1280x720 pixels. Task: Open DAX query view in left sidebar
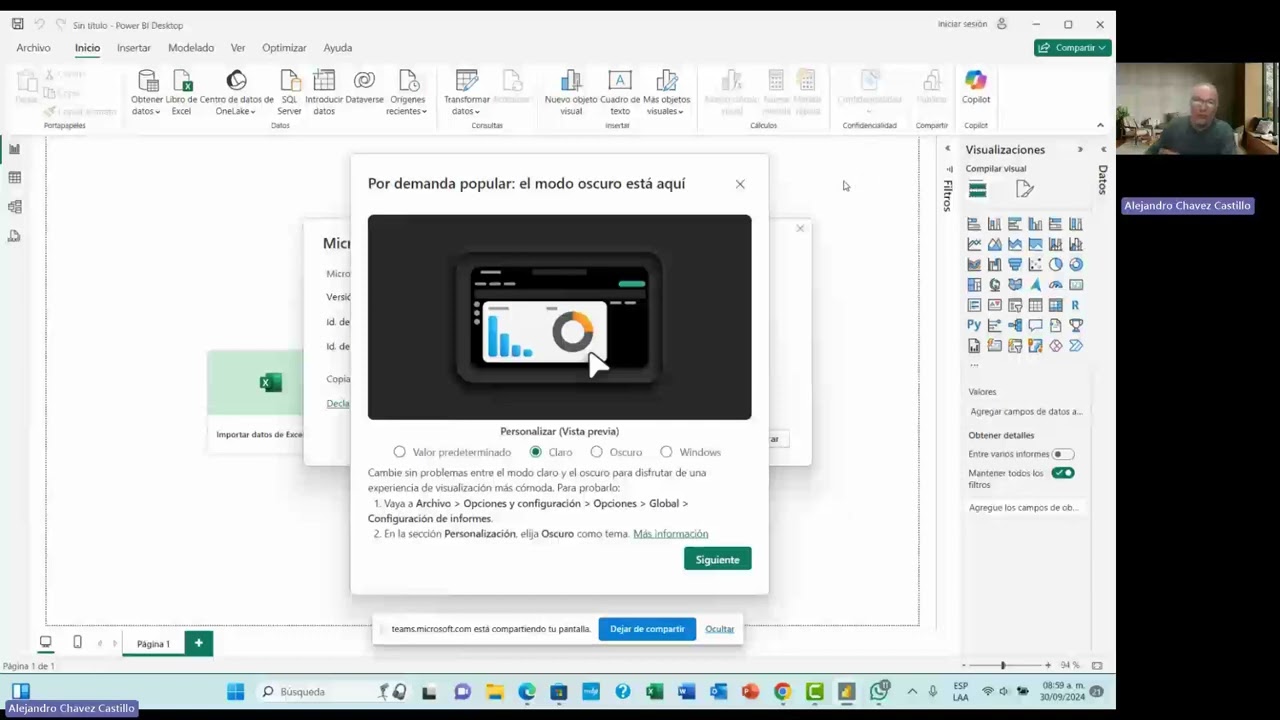(x=14, y=236)
